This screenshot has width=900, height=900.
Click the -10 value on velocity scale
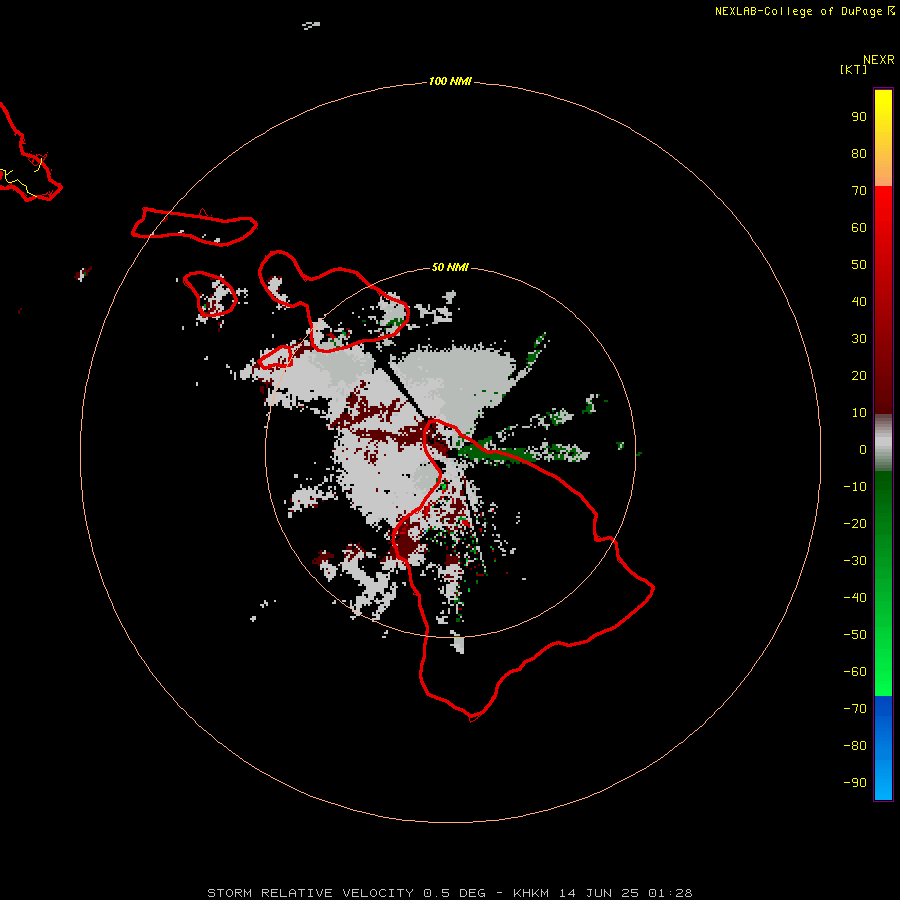point(855,487)
